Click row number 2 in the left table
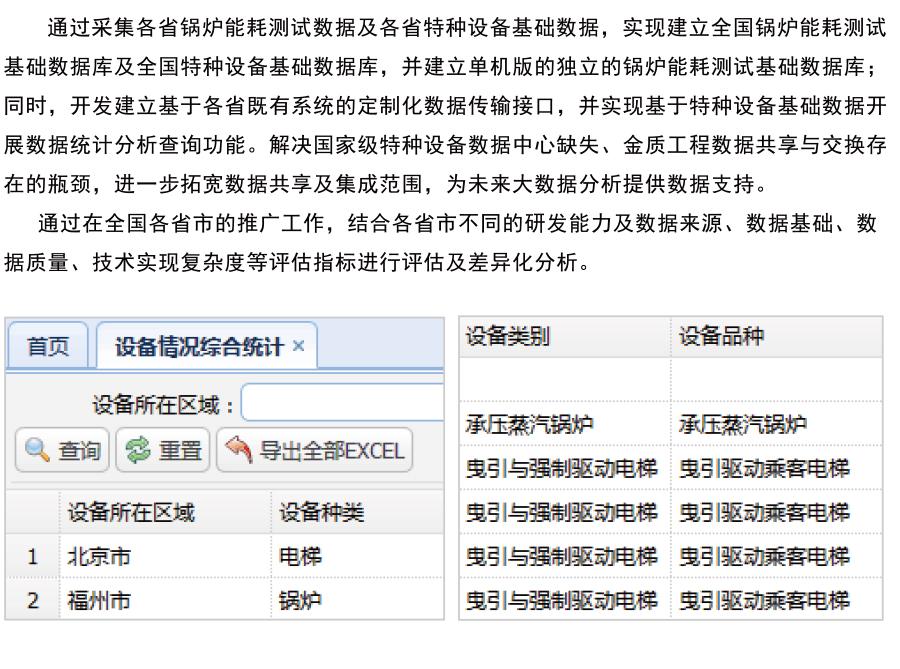Screen dimensions: 900x669 tap(32, 601)
